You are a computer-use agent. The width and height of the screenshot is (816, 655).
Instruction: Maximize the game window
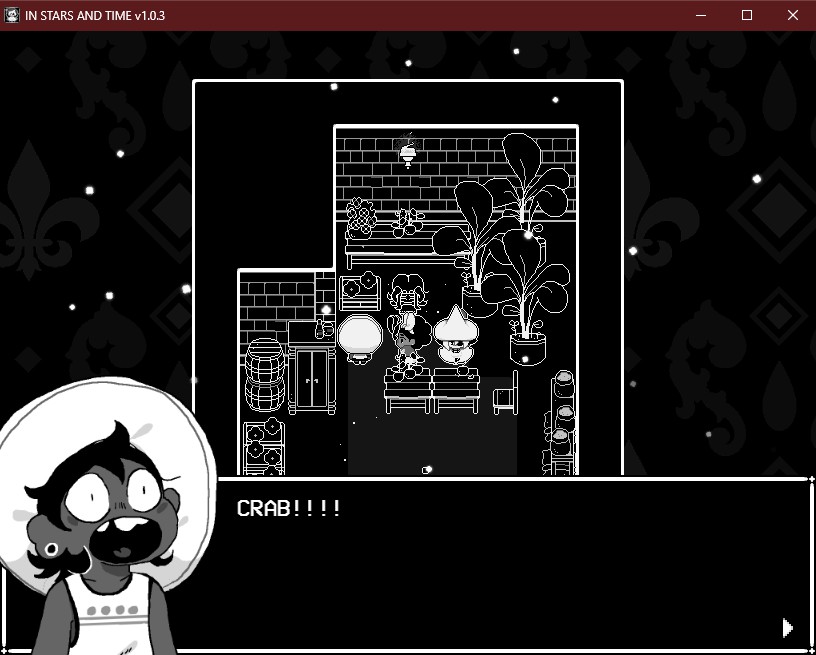click(x=747, y=15)
